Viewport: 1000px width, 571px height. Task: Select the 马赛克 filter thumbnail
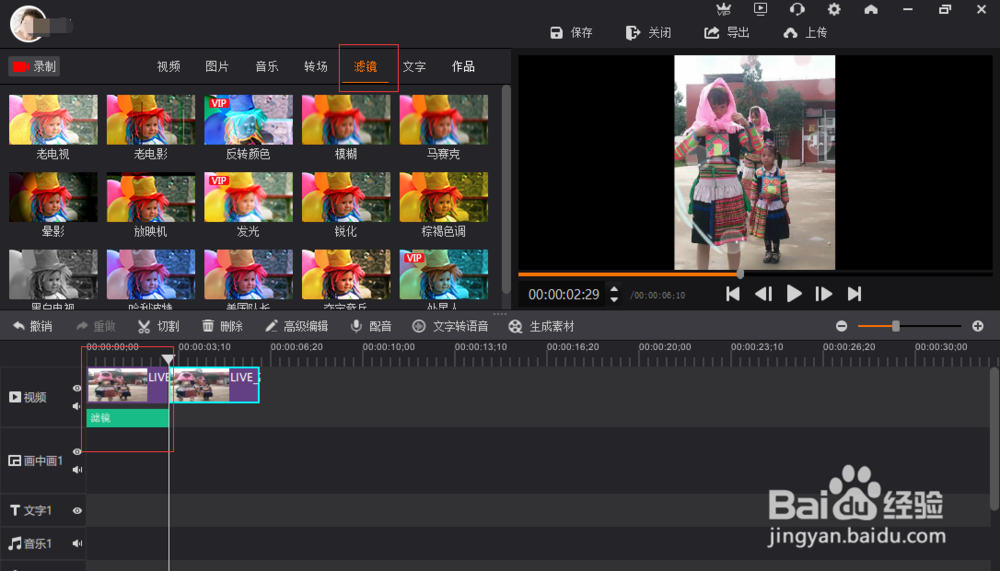443,120
